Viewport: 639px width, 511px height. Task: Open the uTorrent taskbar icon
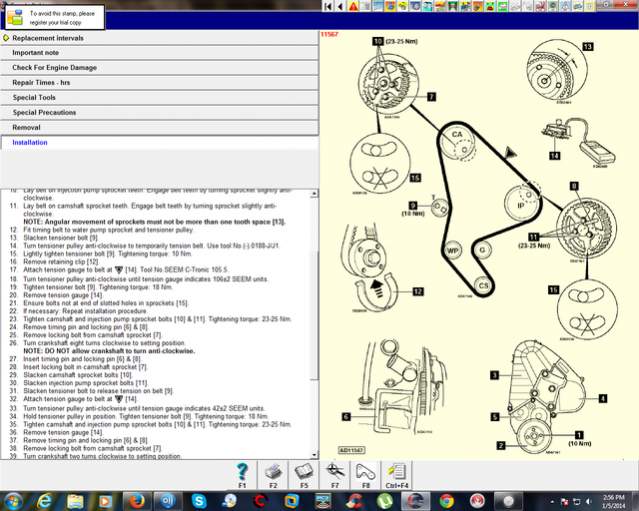[x=384, y=501]
